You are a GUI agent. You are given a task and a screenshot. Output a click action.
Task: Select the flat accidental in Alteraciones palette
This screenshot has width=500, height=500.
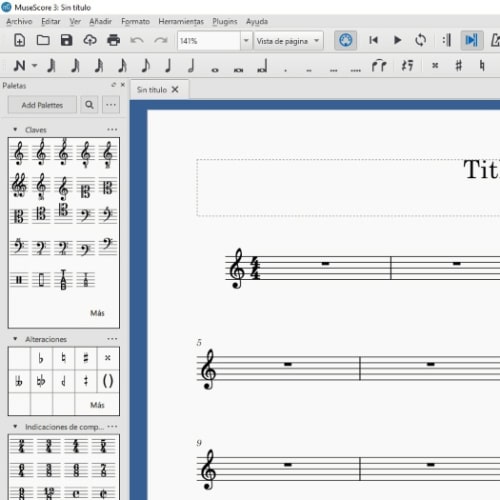tap(41, 358)
